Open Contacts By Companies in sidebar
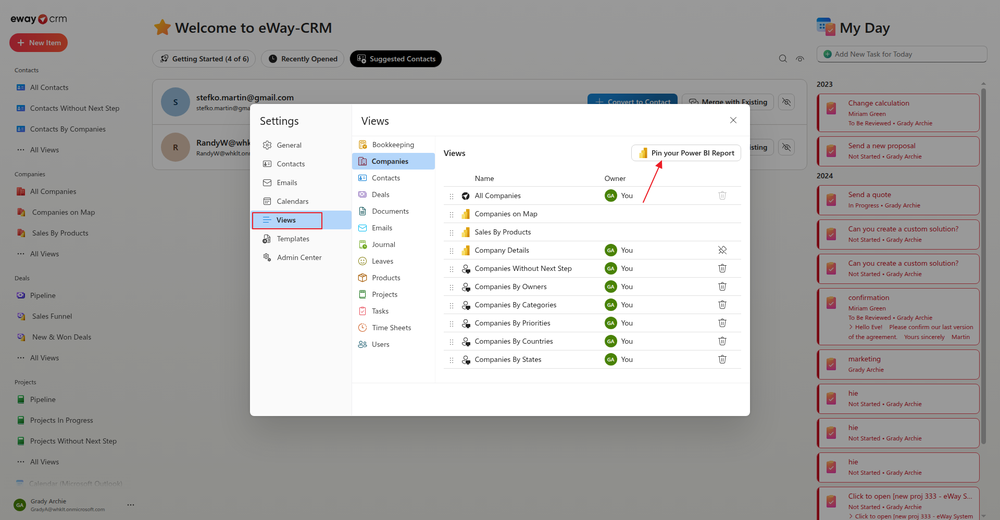 68,129
